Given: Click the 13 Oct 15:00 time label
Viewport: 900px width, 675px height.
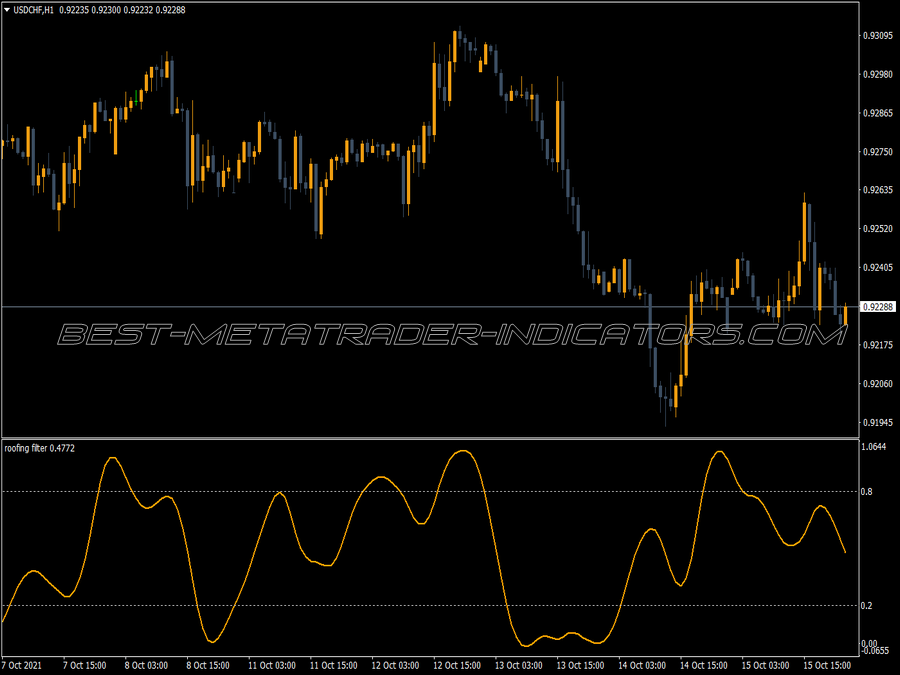Looking at the screenshot, I should (x=580, y=665).
